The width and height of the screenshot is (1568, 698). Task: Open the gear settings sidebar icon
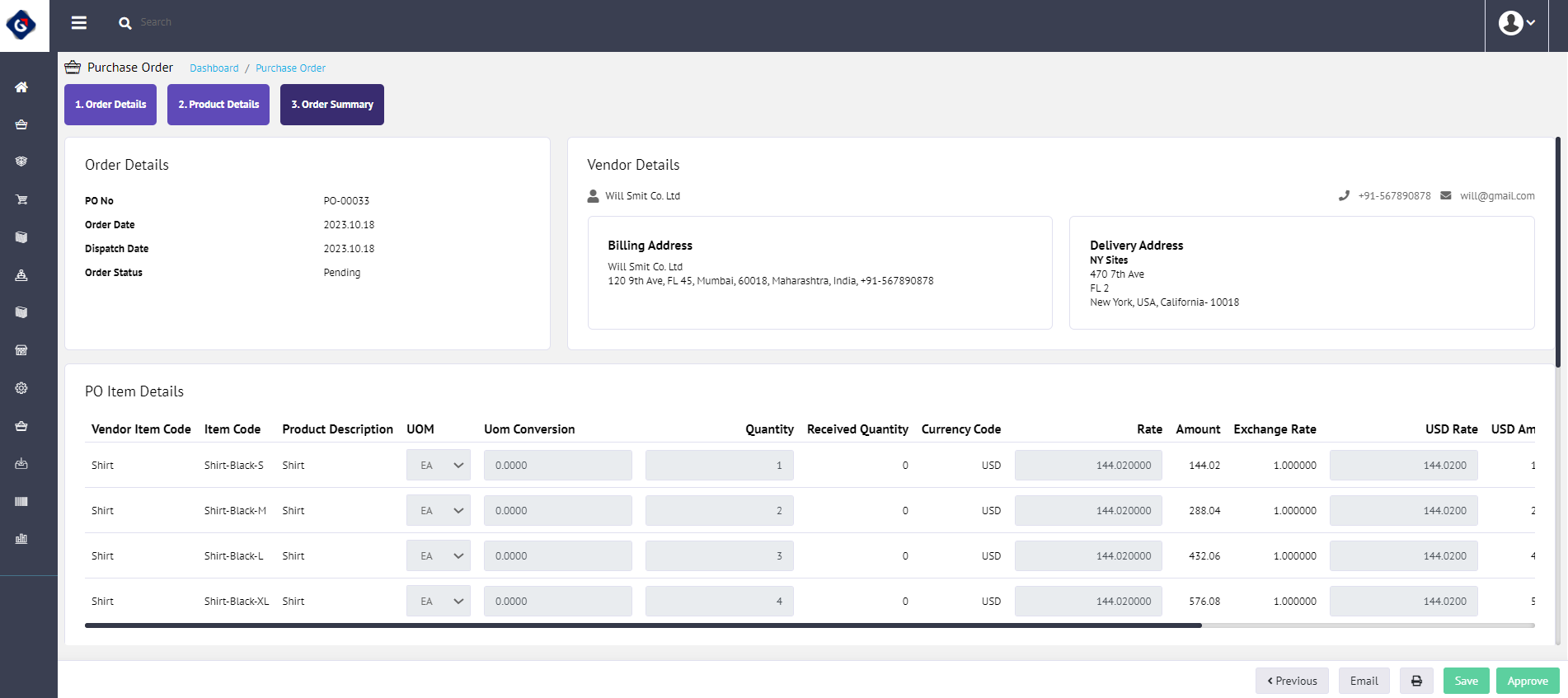pyautogui.click(x=21, y=388)
